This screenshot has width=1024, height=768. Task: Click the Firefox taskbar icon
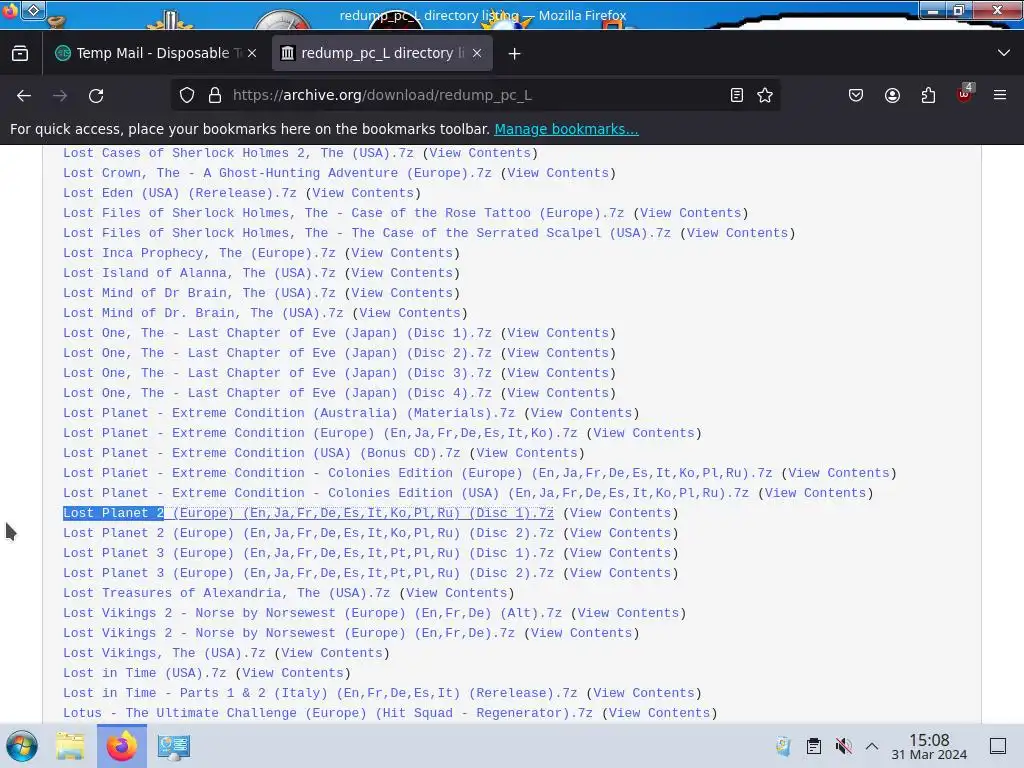122,746
